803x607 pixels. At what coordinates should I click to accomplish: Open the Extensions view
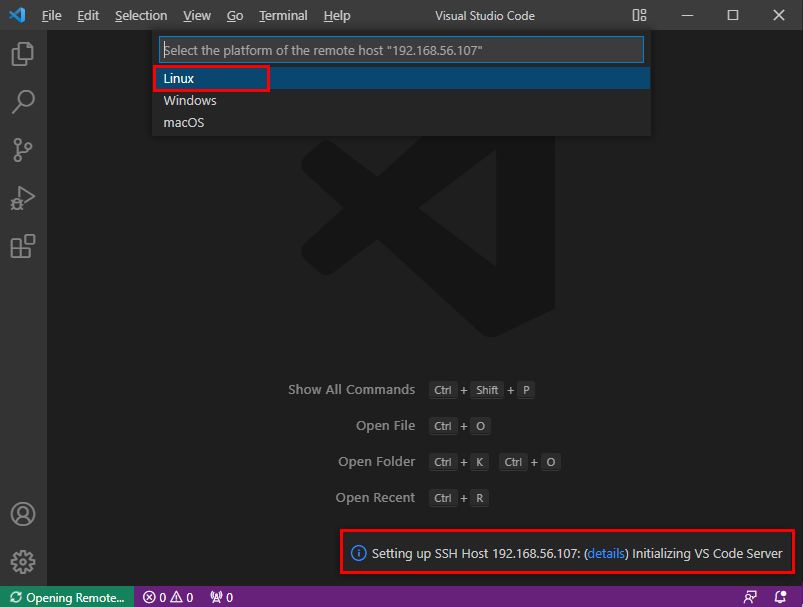pyautogui.click(x=23, y=246)
